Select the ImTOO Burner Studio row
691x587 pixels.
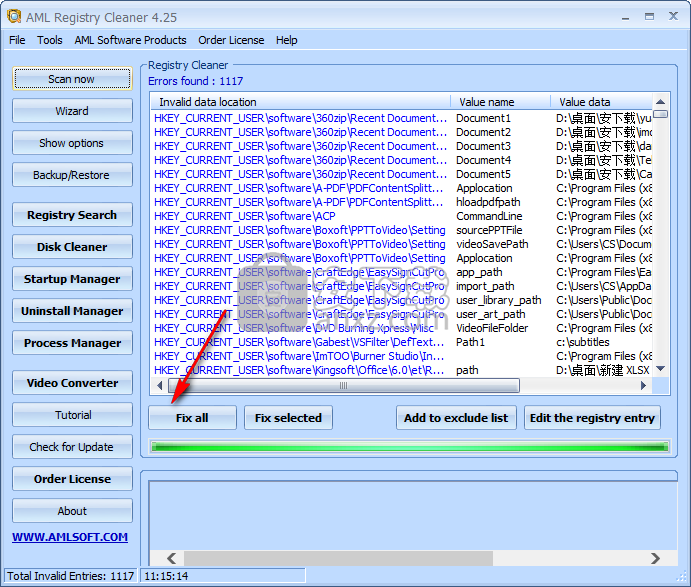[402, 356]
